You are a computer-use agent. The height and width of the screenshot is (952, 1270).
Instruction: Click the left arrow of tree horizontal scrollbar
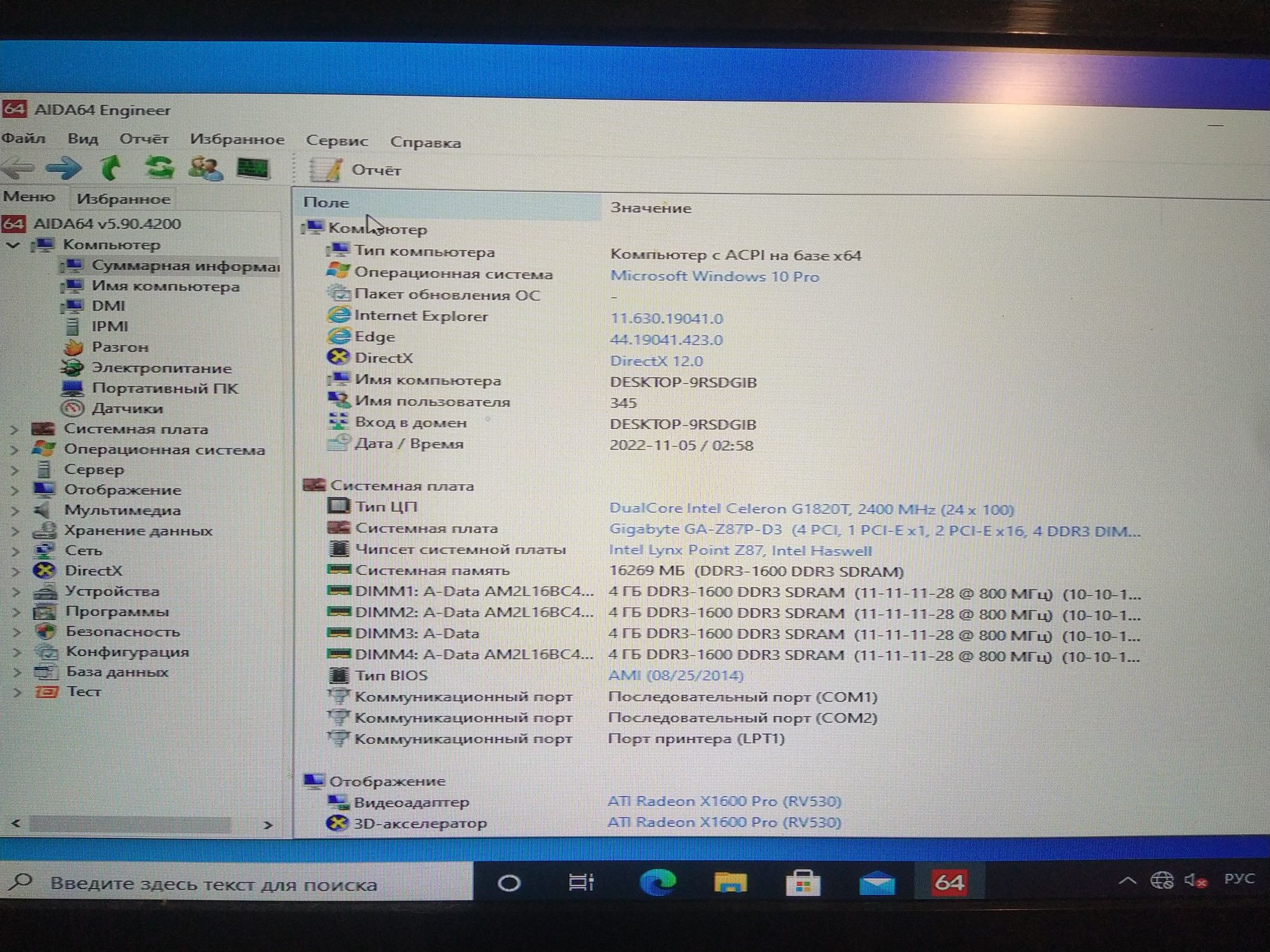click(16, 824)
